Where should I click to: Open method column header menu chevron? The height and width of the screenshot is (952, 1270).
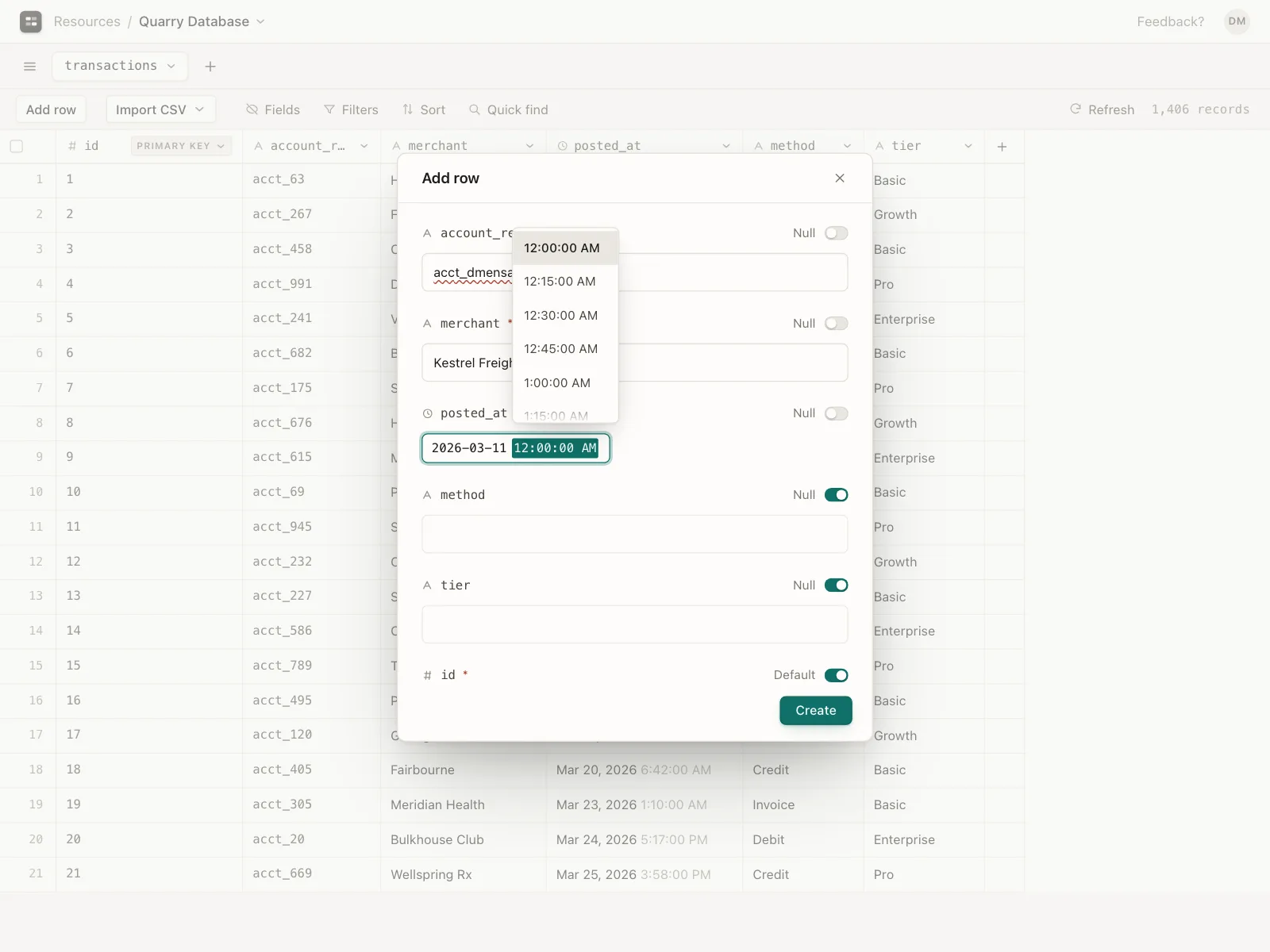click(847, 146)
